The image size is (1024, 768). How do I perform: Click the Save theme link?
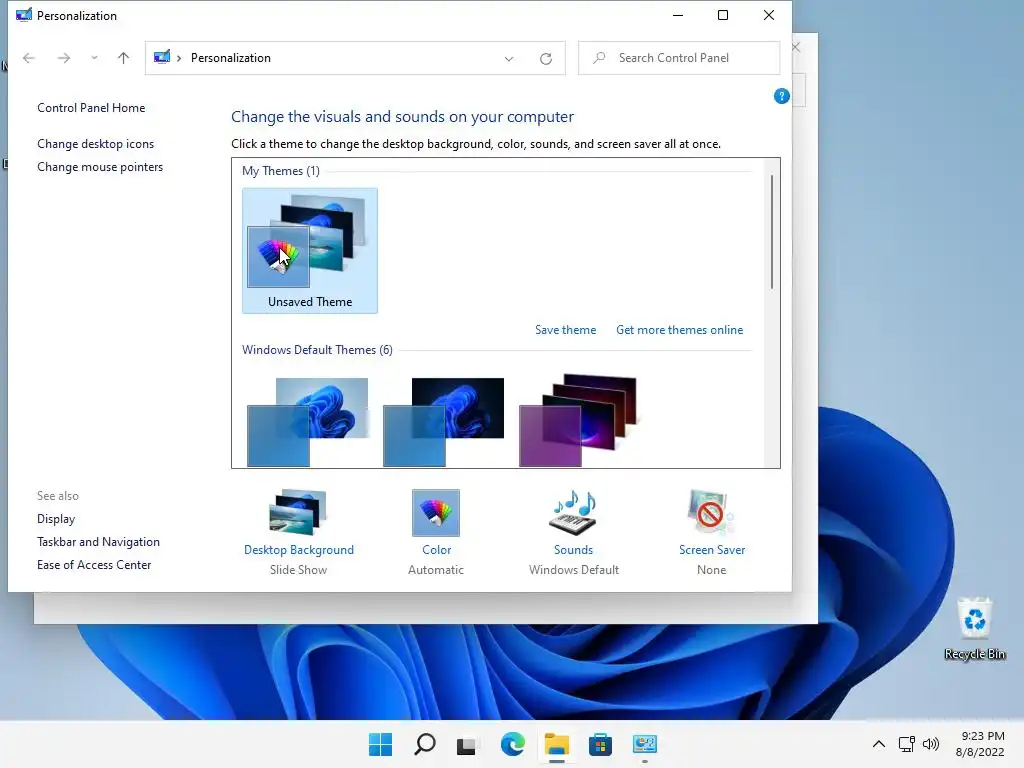566,330
